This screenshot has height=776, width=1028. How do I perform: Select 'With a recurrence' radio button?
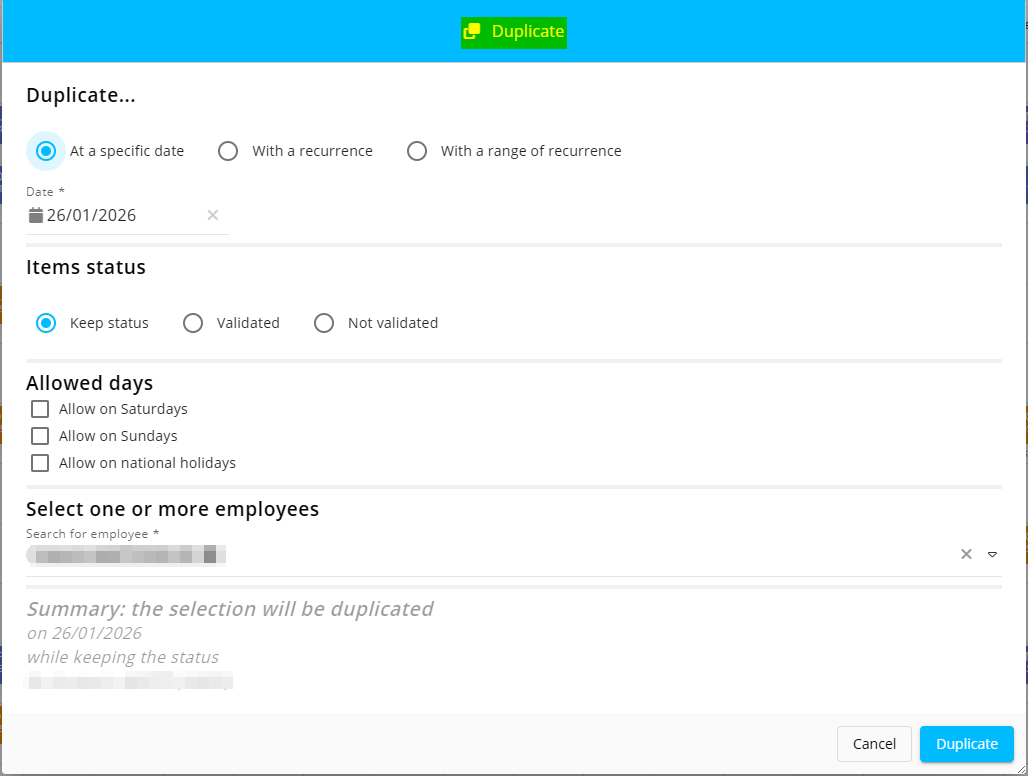(228, 151)
